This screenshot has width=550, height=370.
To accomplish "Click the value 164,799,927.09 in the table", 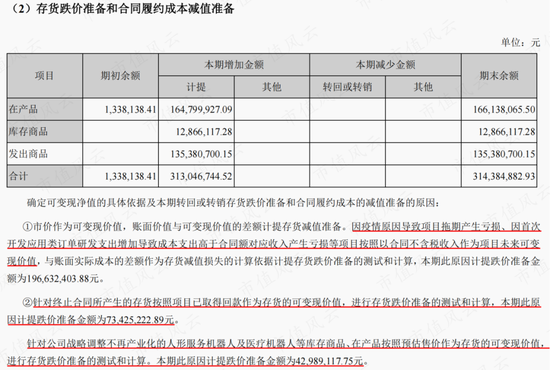I will (x=201, y=110).
